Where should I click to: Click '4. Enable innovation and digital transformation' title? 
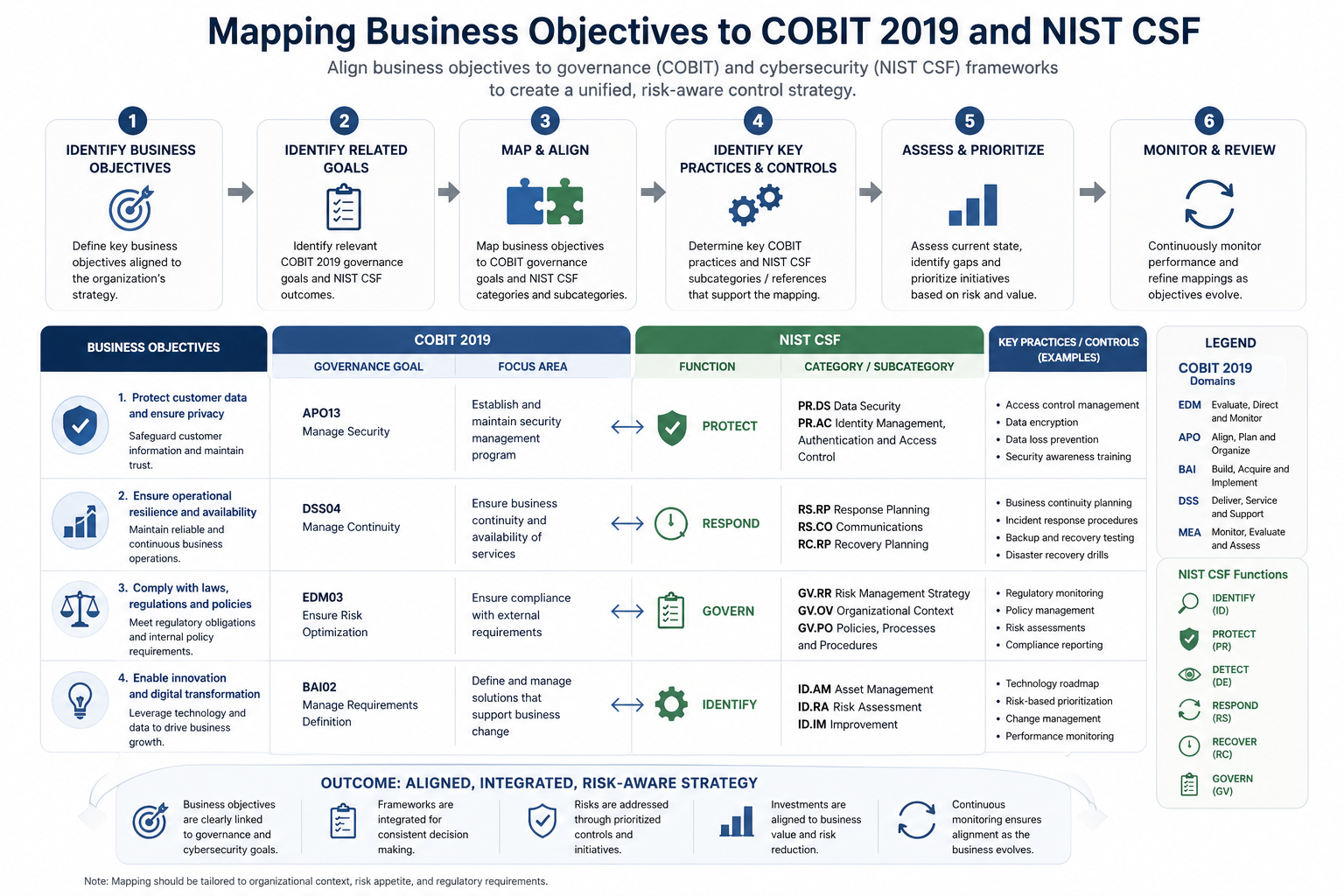(x=189, y=686)
